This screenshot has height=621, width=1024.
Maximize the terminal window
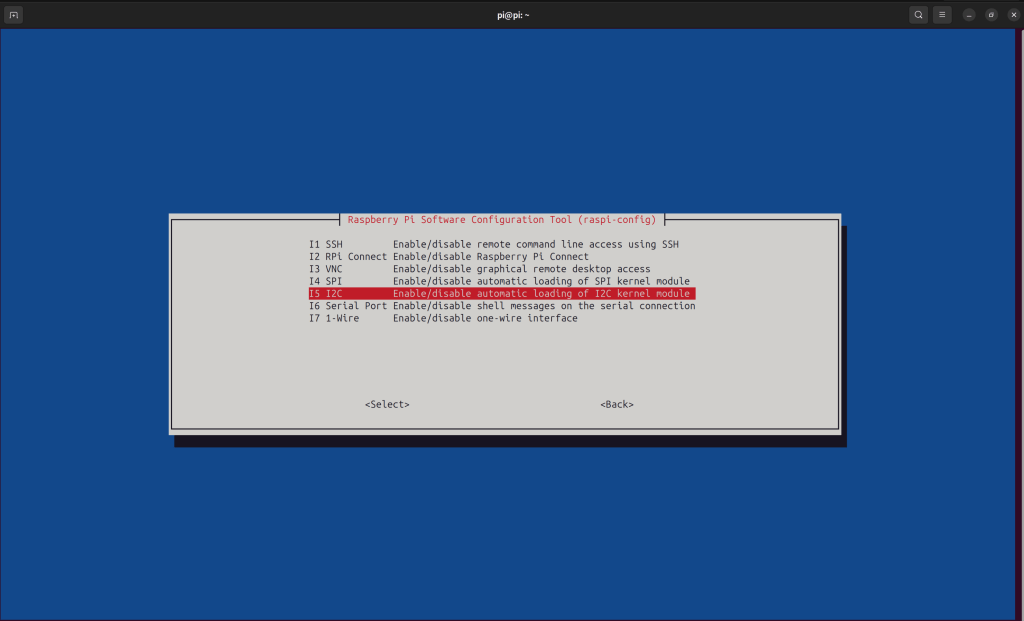(991, 15)
